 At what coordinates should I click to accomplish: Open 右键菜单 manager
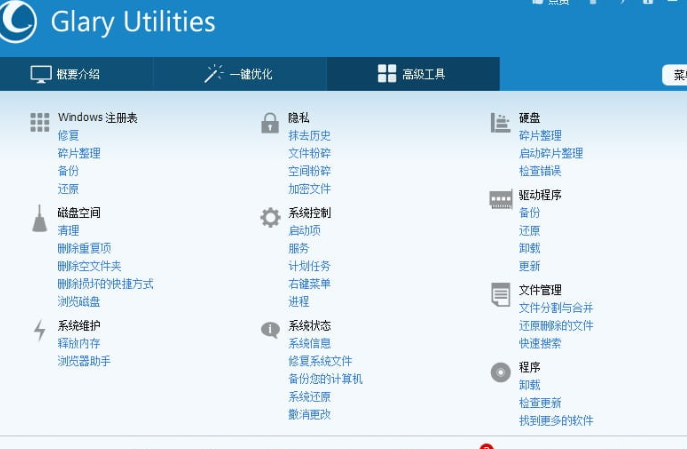click(x=309, y=284)
